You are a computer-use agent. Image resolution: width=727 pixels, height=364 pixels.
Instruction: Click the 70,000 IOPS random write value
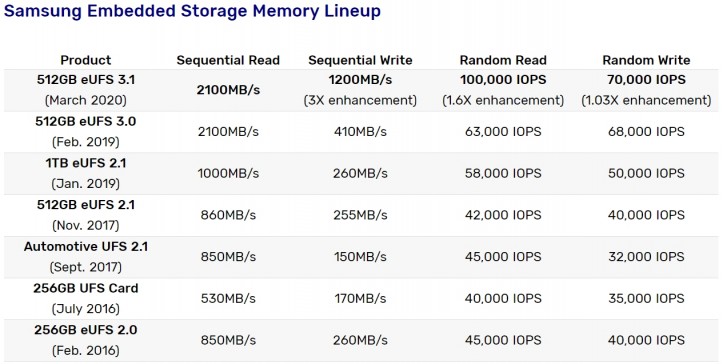tap(646, 80)
